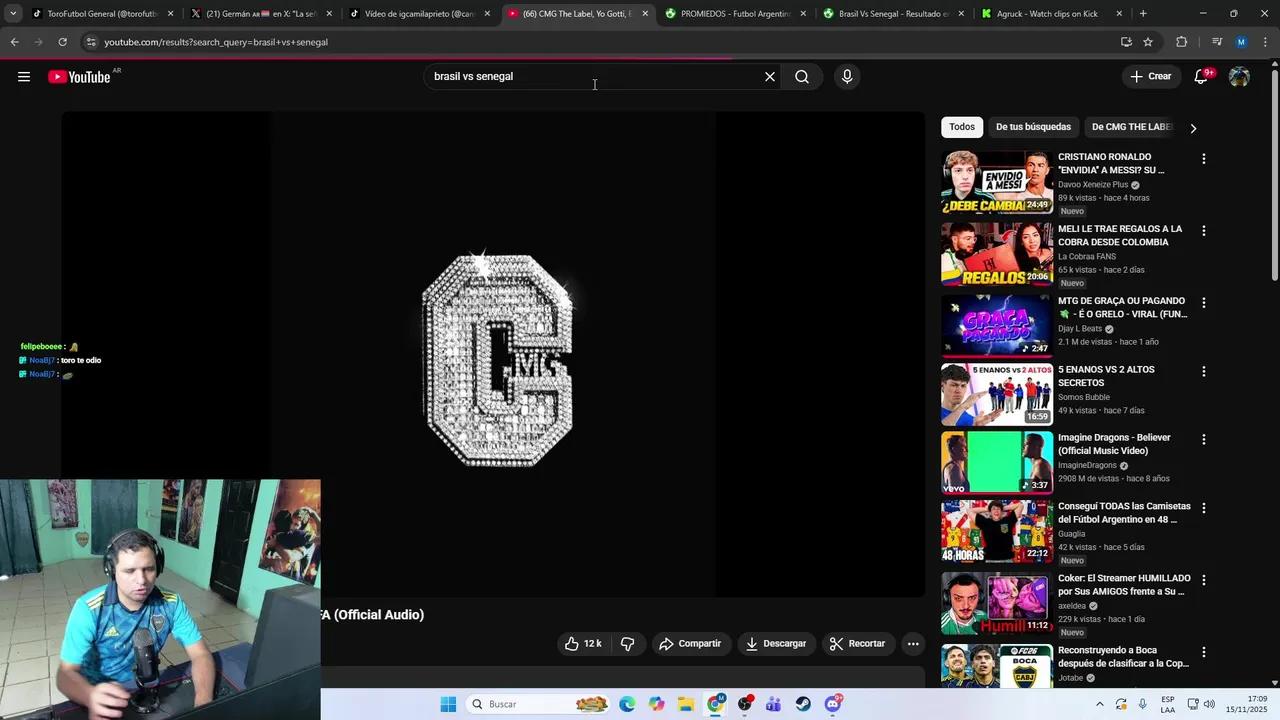Viewport: 1280px width, 720px height.
Task: Open Cristiano Ronaldo envidia thumbnail
Action: [x=997, y=182]
